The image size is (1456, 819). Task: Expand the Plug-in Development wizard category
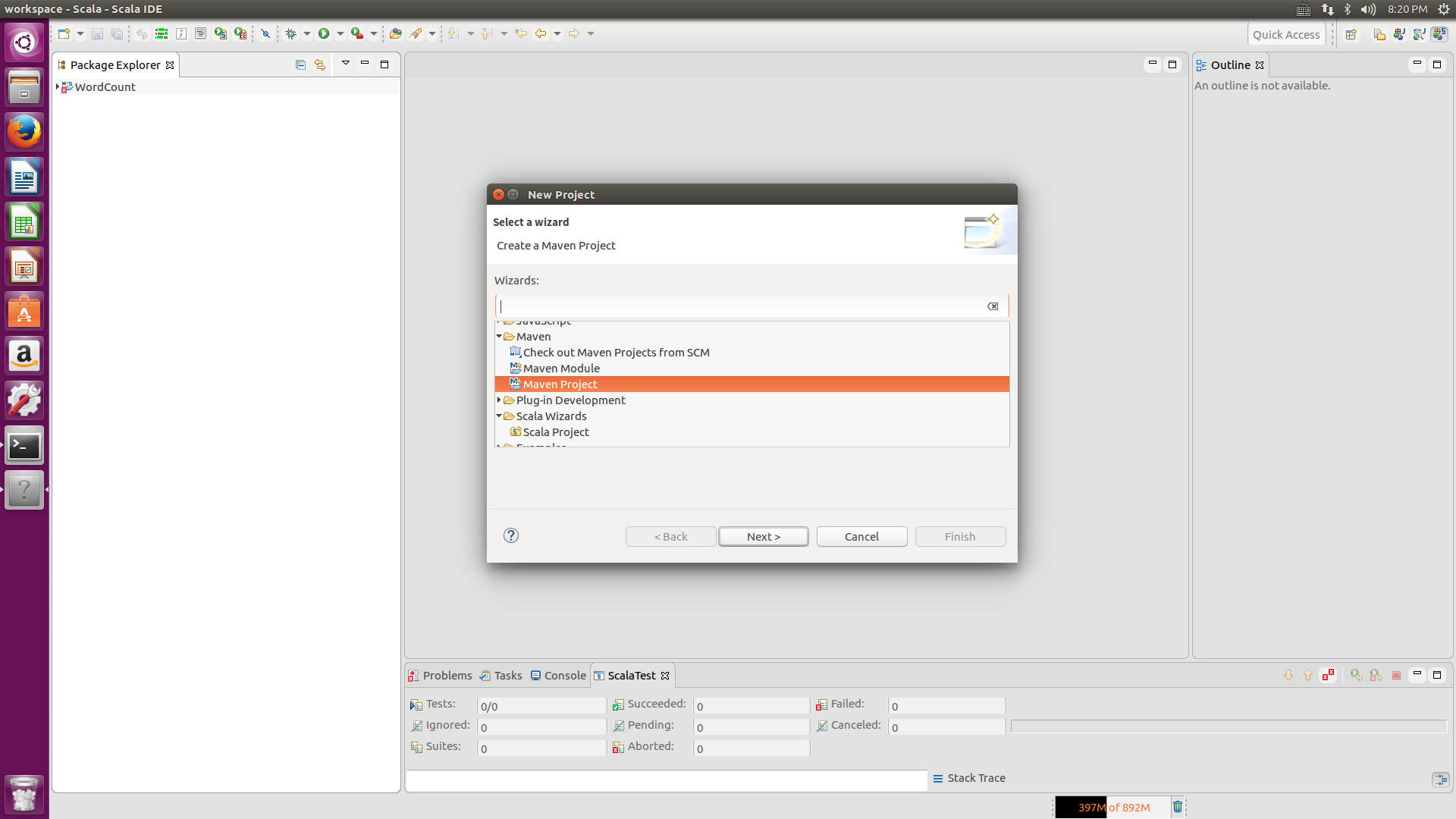(499, 400)
